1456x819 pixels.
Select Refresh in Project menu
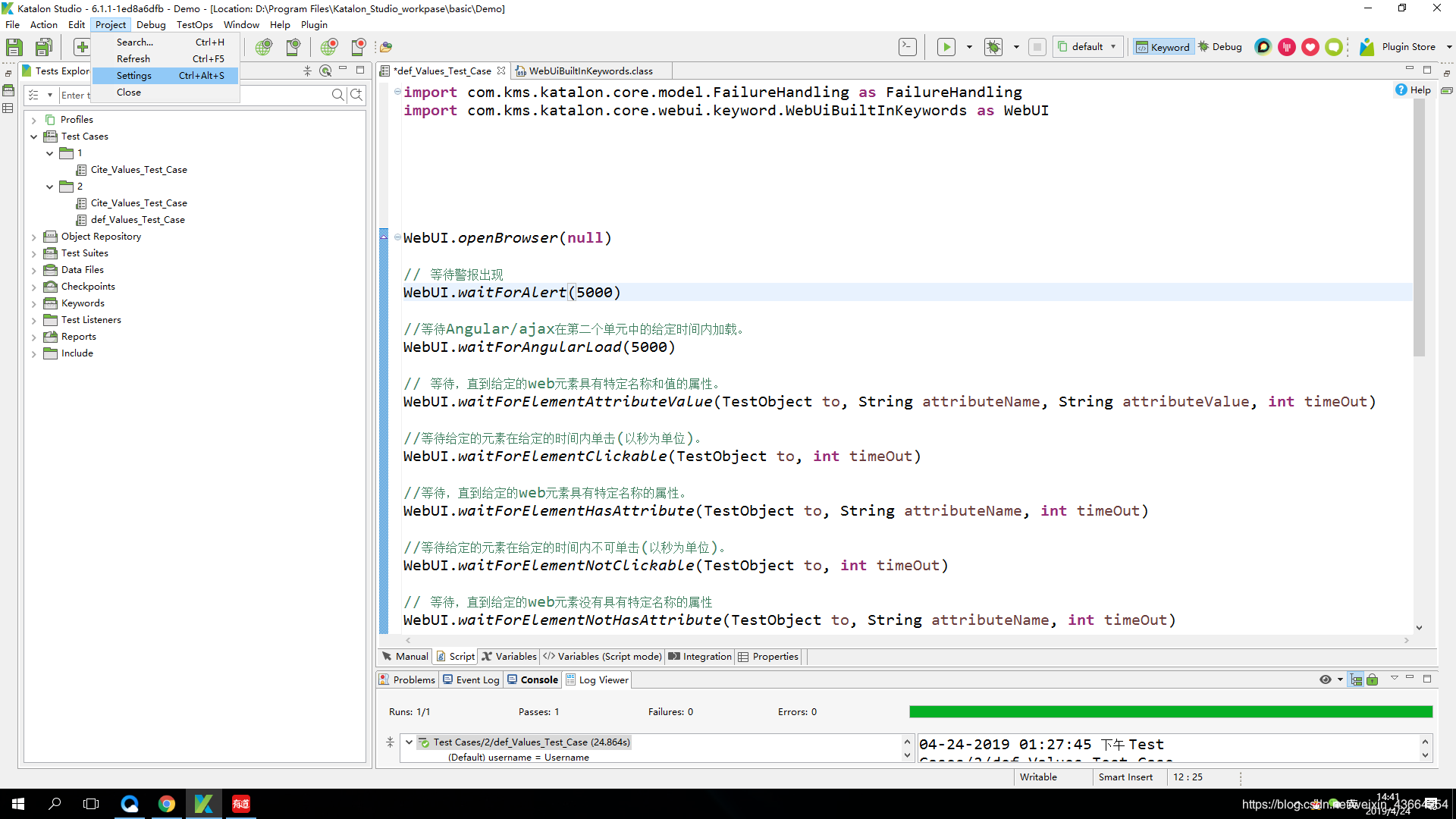coord(165,59)
